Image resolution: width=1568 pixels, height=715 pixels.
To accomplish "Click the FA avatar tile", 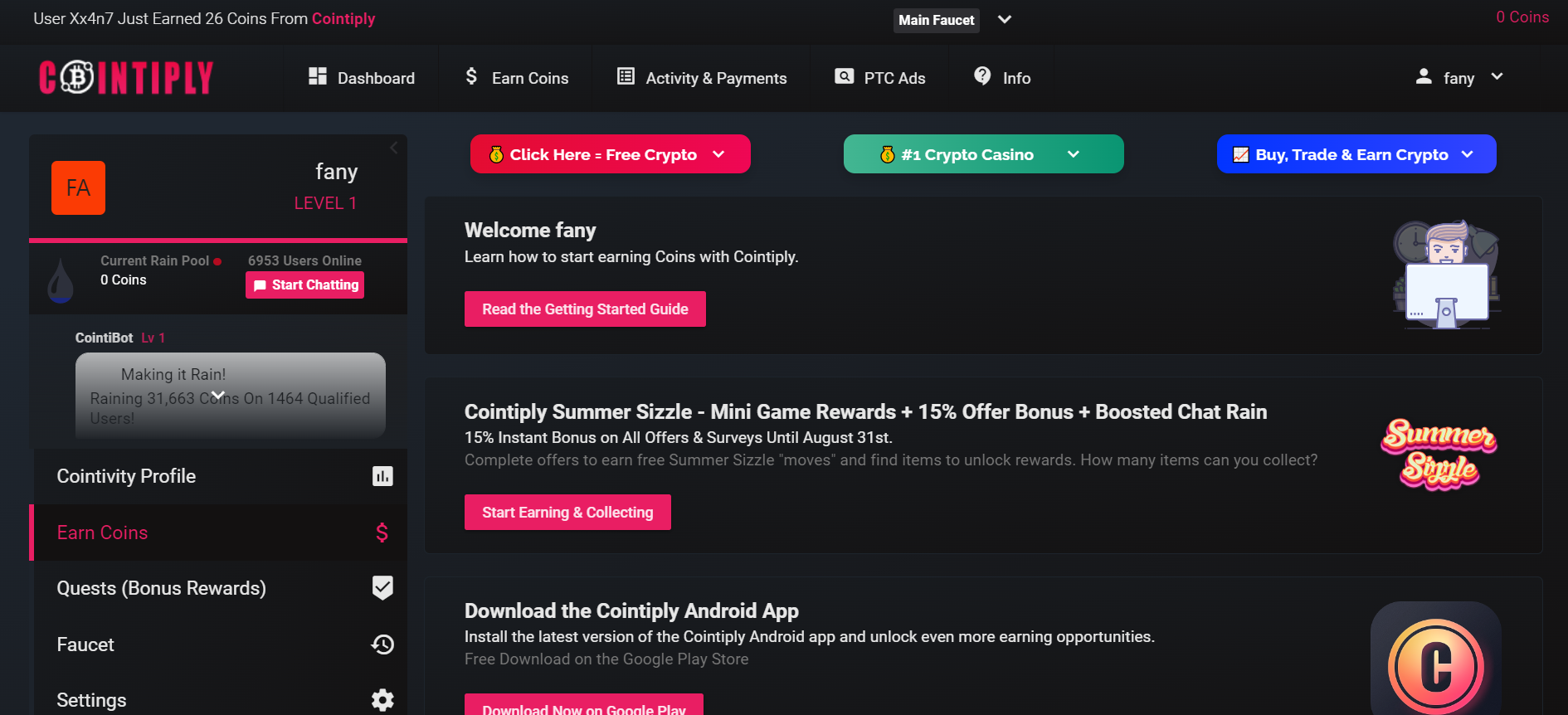I will click(x=78, y=188).
